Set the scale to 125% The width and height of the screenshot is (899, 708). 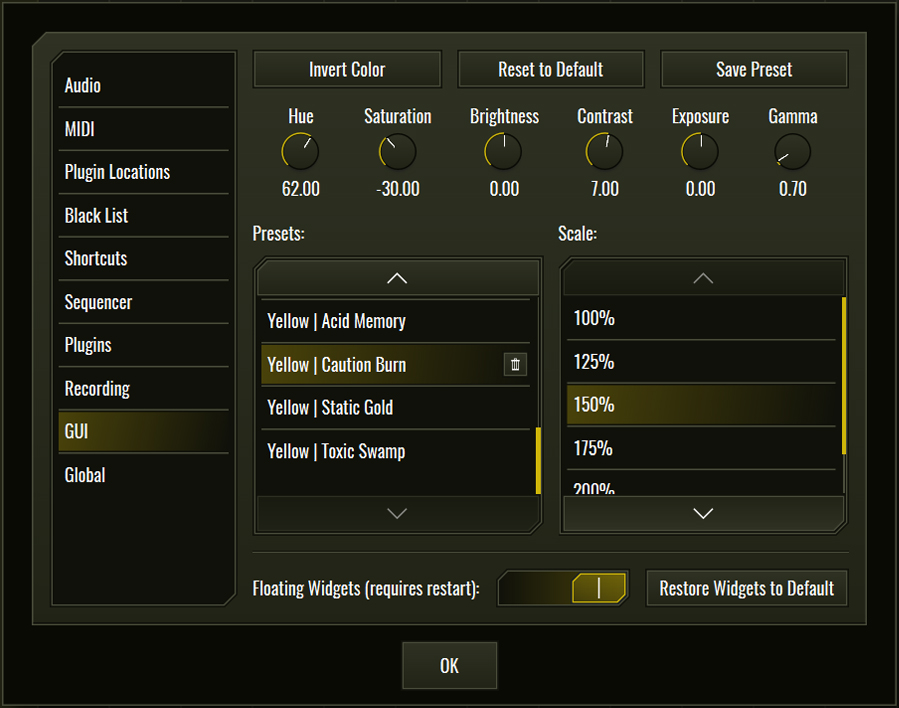(701, 362)
